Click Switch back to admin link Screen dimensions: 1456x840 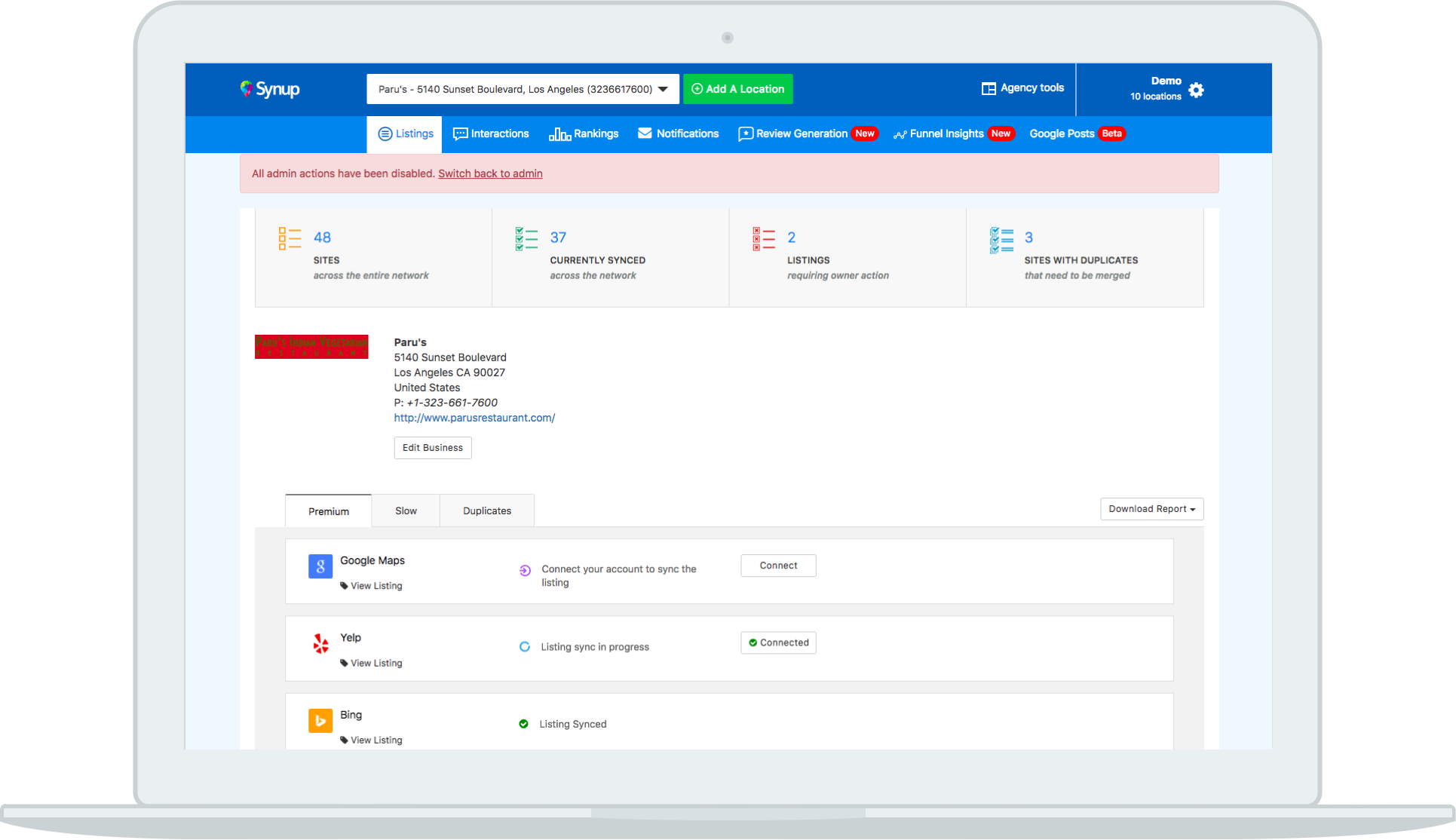[x=490, y=173]
